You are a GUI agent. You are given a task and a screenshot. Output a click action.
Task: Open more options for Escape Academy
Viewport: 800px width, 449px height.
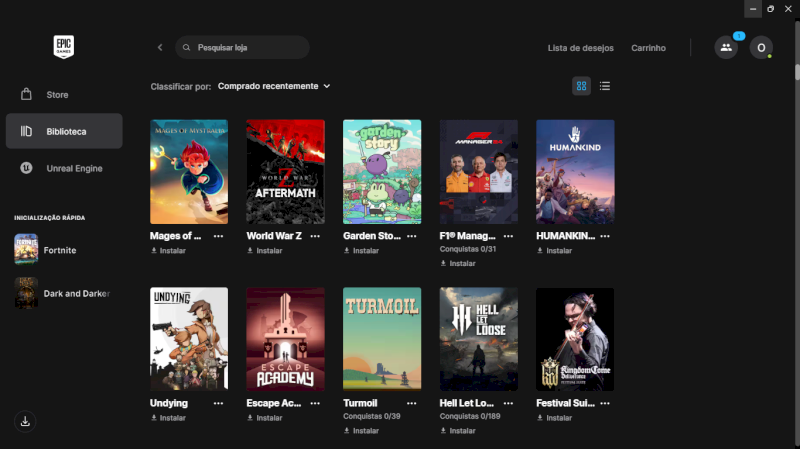click(x=315, y=403)
